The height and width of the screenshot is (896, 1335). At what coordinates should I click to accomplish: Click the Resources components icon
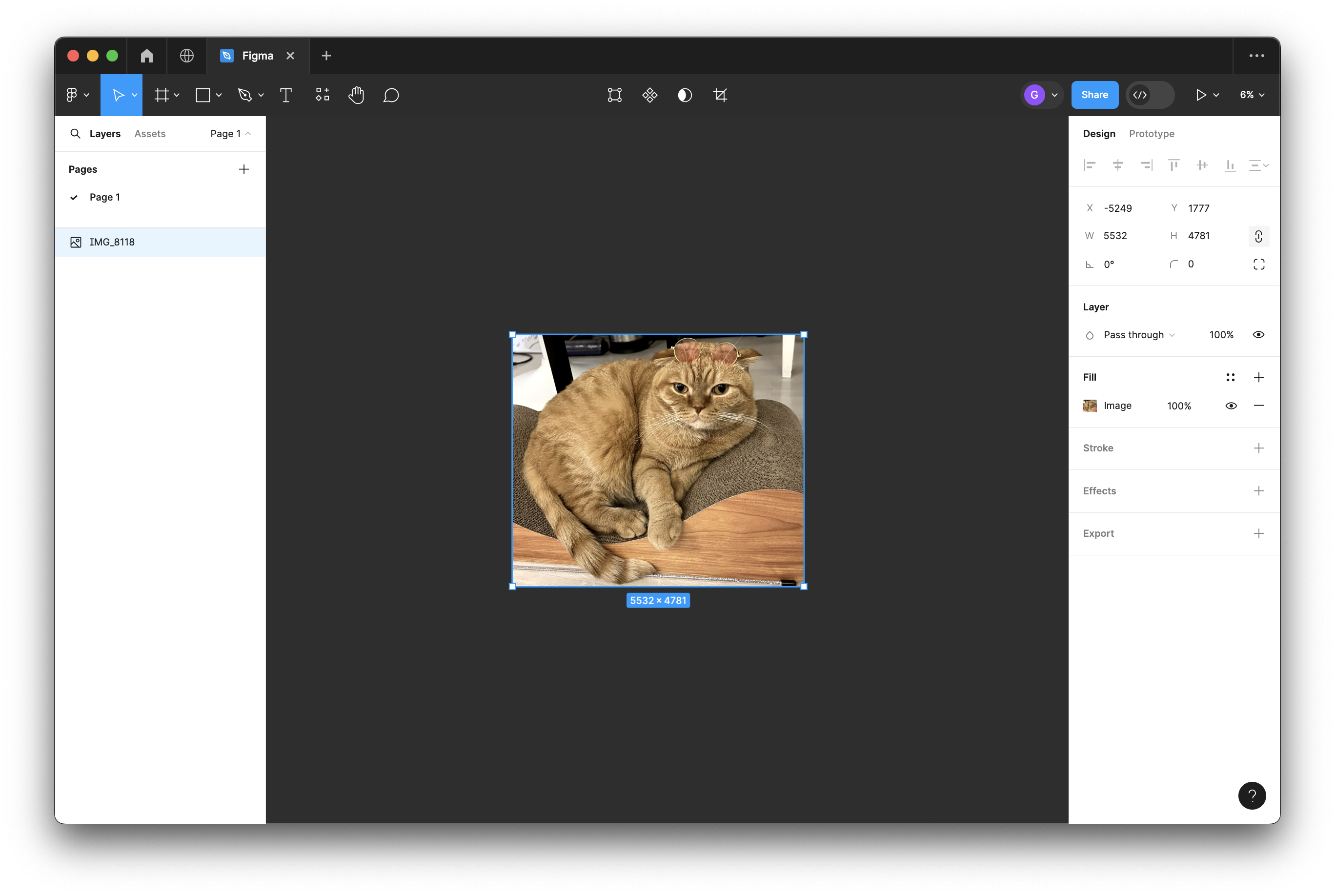[x=322, y=95]
